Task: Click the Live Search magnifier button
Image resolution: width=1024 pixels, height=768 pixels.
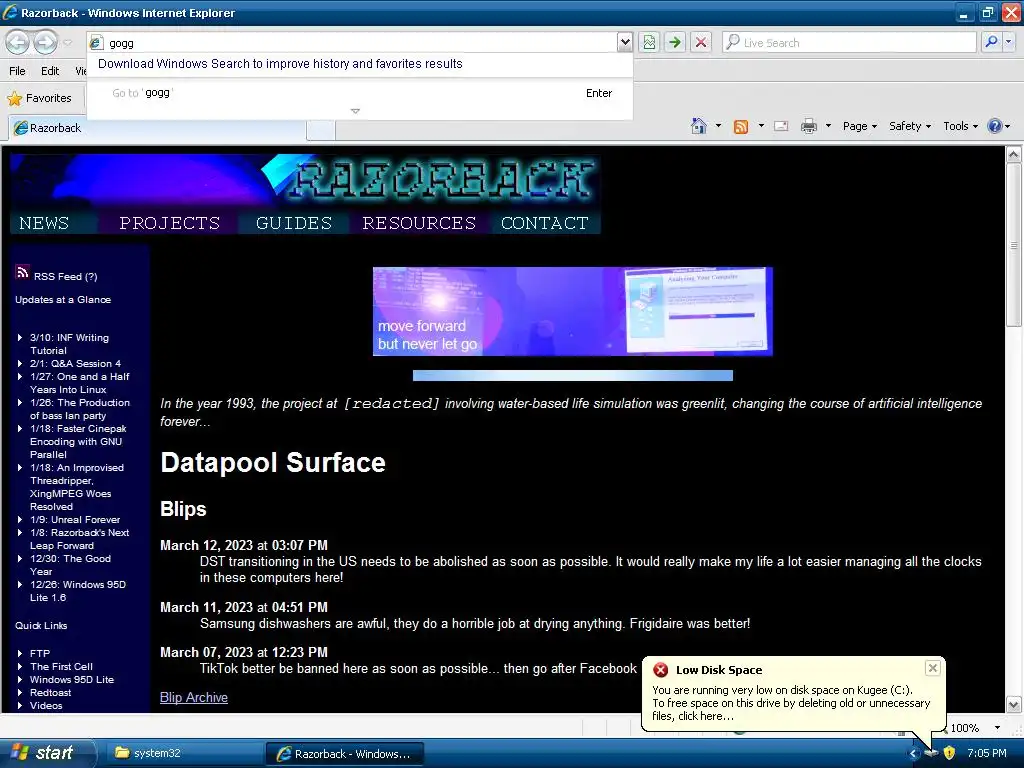Action: click(x=991, y=42)
